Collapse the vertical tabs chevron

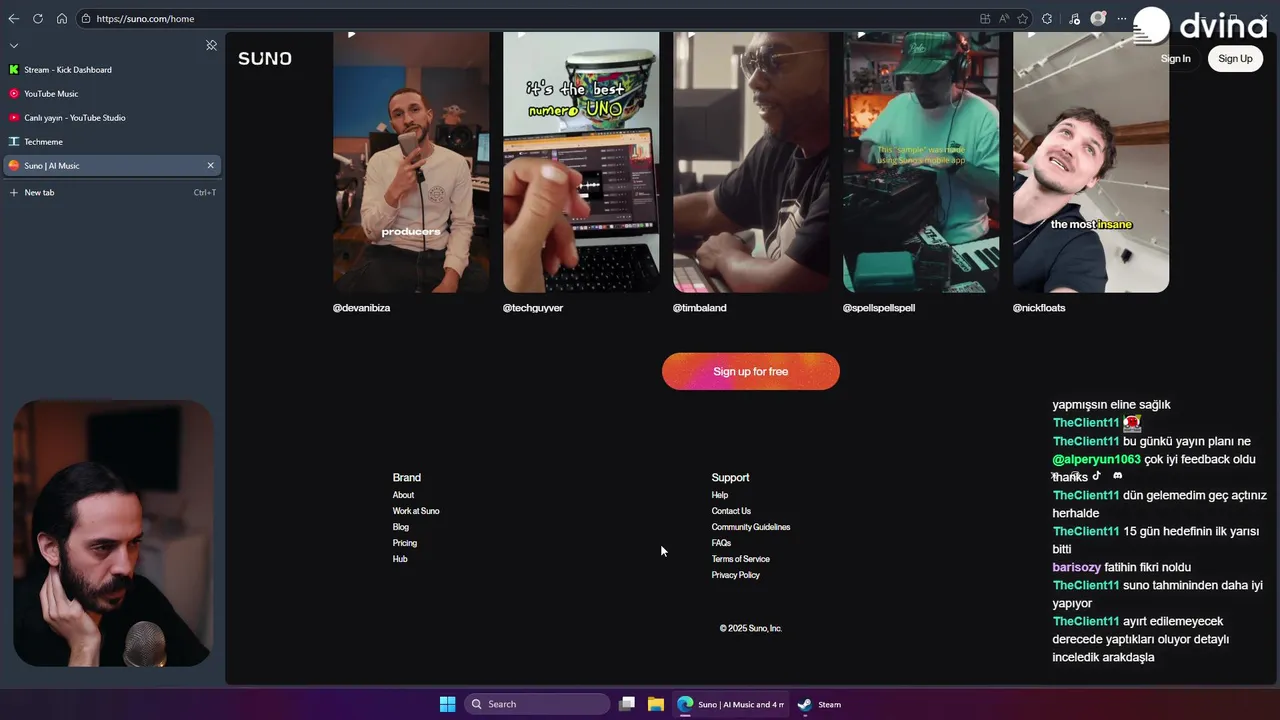click(x=14, y=45)
